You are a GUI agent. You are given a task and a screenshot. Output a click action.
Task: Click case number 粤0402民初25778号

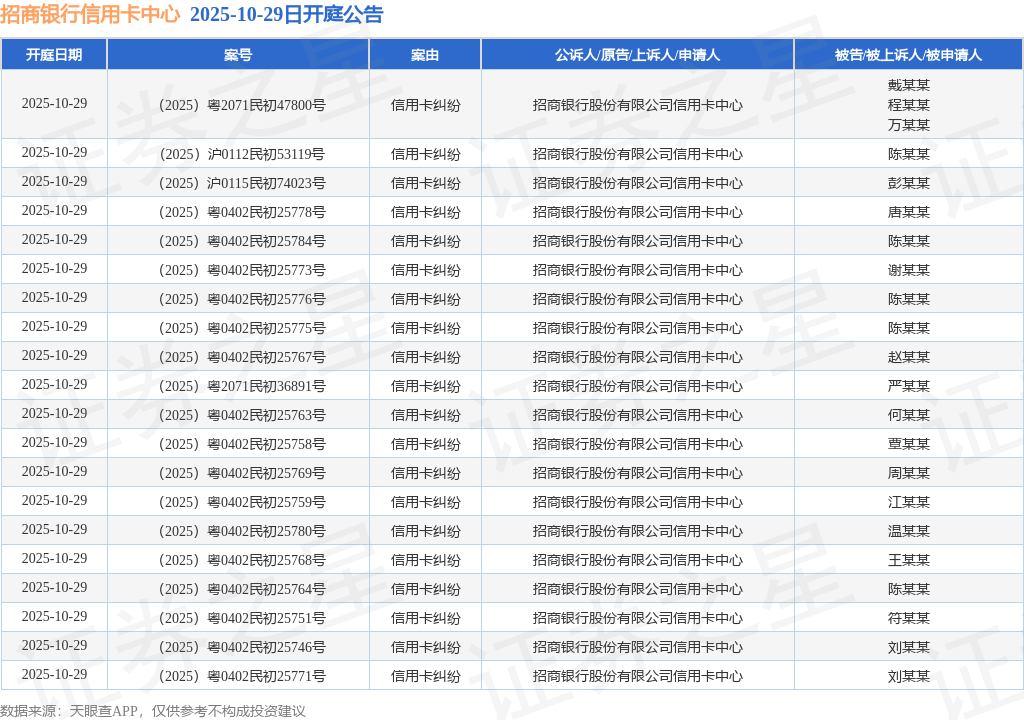point(266,212)
